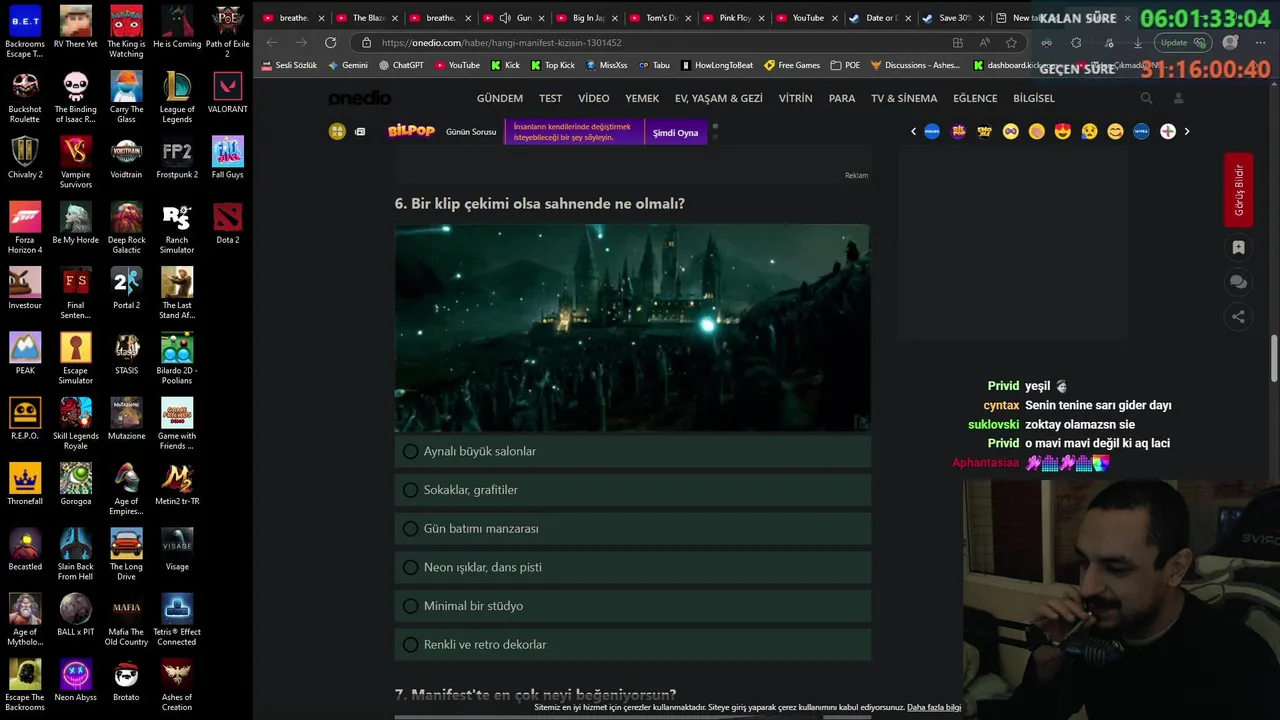This screenshot has height=720, width=1280.
Task: Click the round plus icon in the emoji bar
Action: click(1168, 131)
